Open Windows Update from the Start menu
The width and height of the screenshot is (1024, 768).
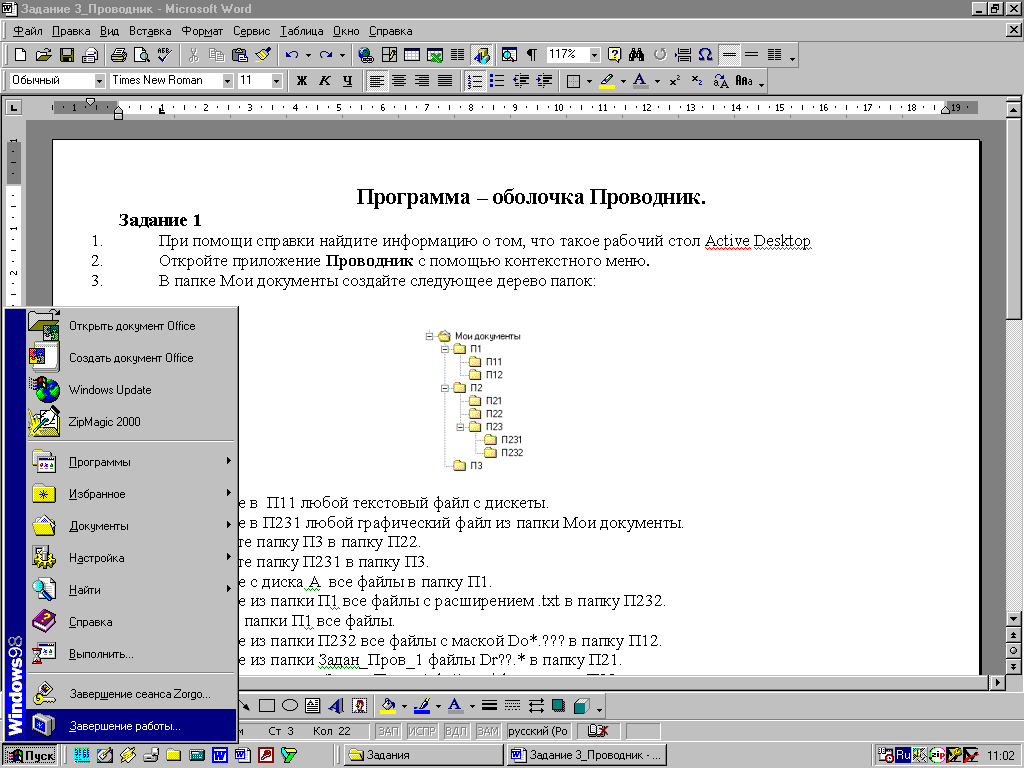(130, 390)
